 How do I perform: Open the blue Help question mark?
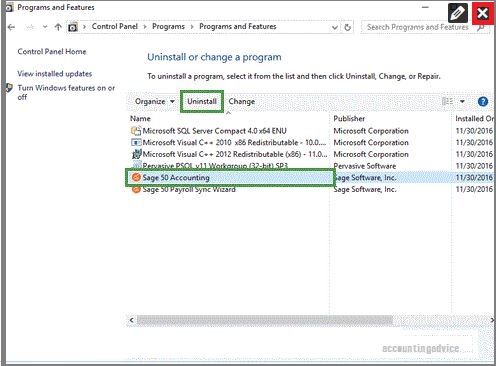[483, 102]
